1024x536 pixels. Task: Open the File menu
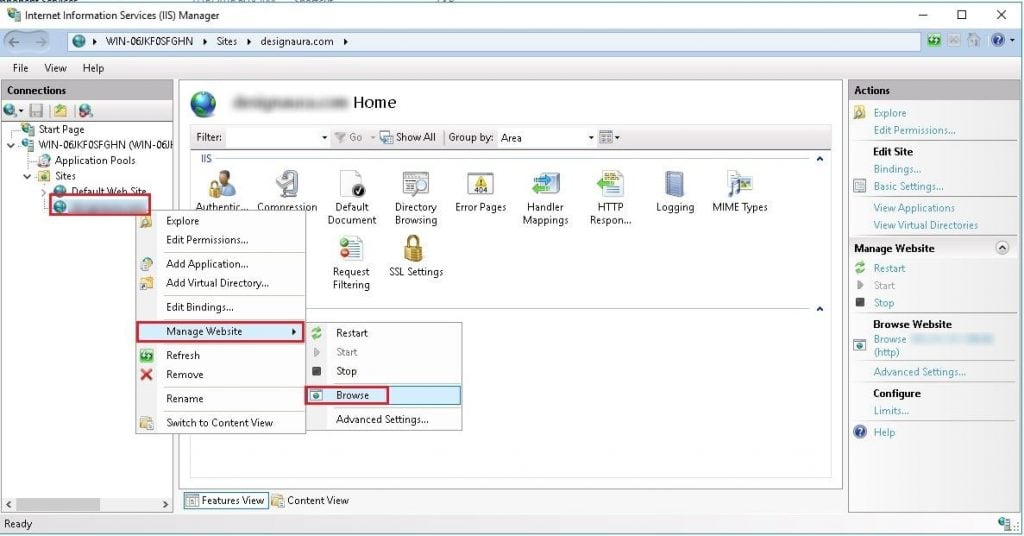20,68
